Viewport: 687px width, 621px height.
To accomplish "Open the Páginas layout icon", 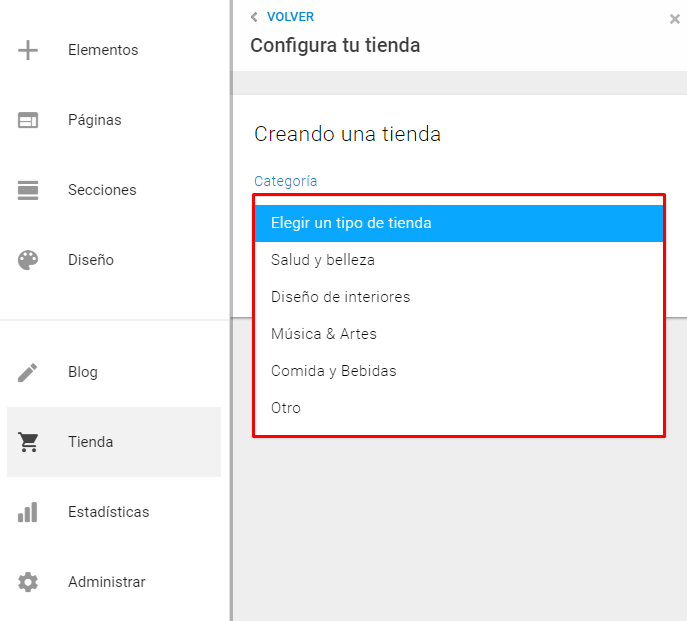I will (28, 120).
